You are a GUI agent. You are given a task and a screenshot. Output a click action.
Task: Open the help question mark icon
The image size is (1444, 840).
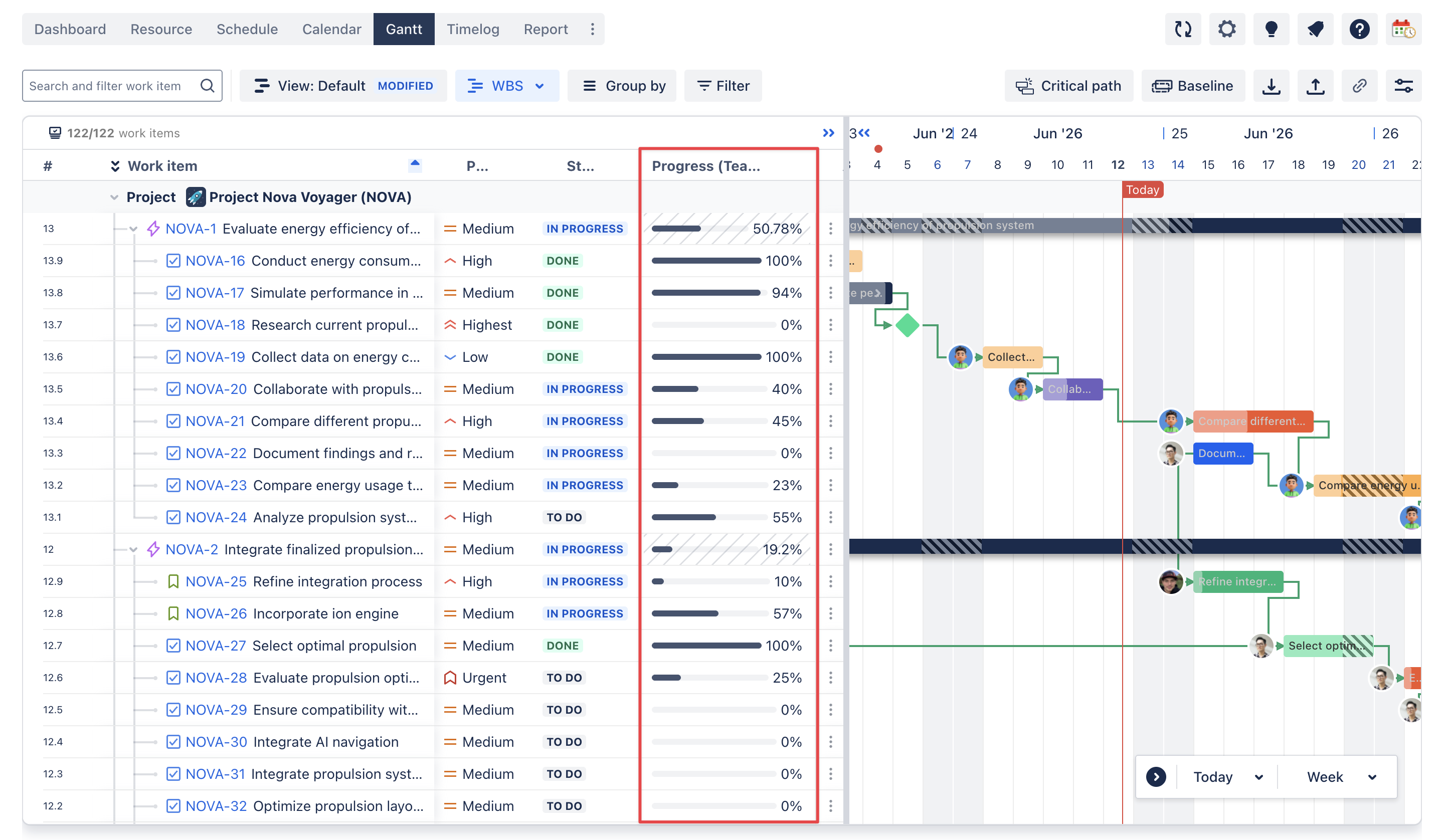click(x=1359, y=29)
